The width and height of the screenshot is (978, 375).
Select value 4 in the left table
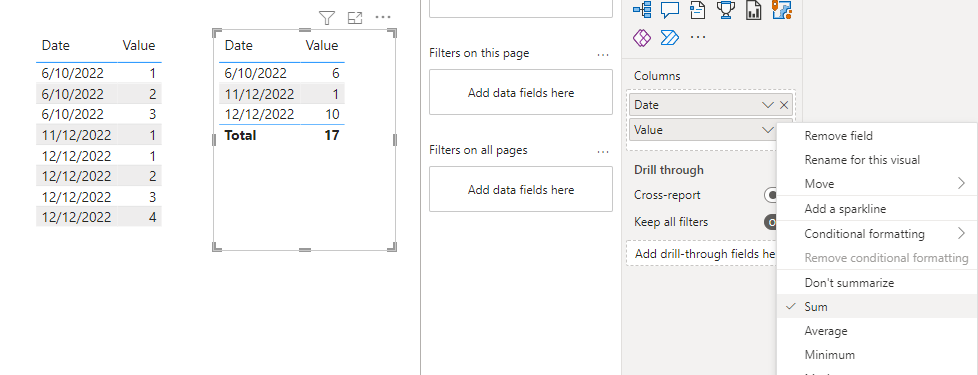coord(152,217)
